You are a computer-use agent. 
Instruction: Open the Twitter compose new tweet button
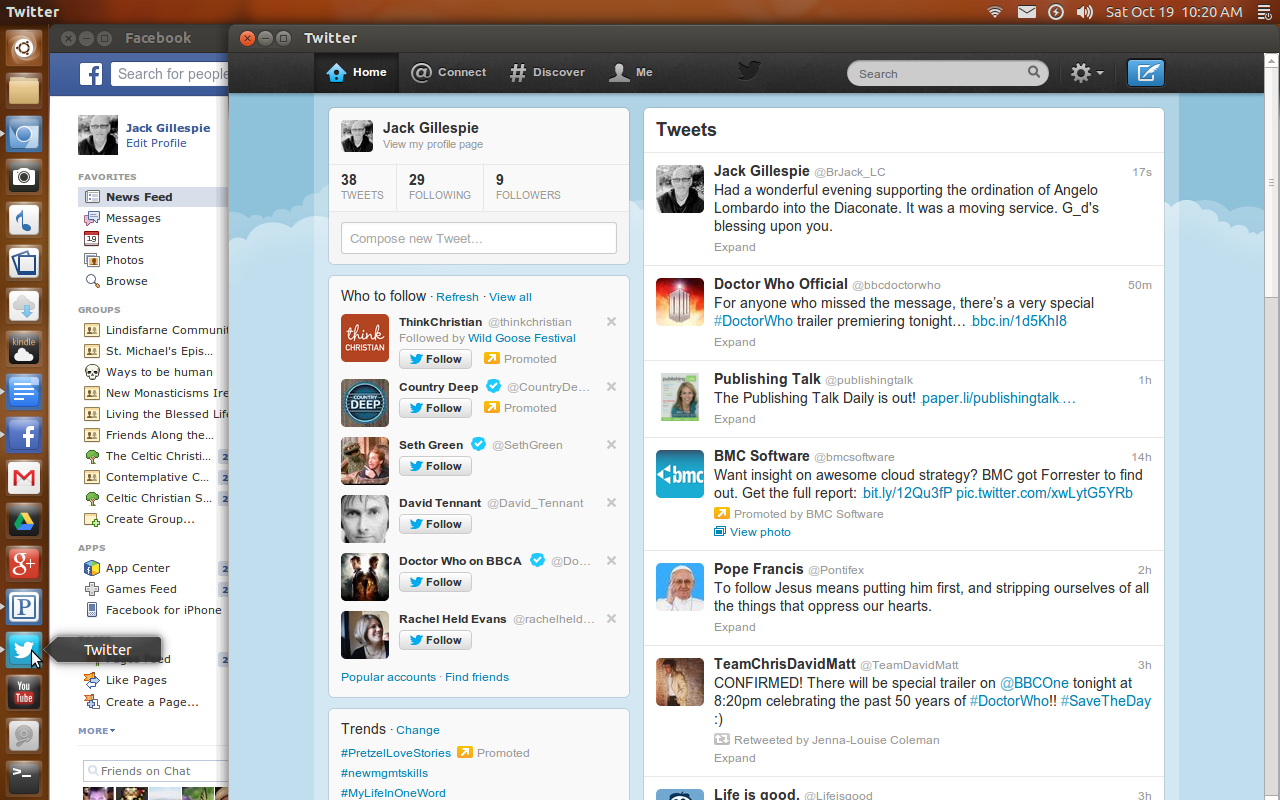click(x=1146, y=73)
